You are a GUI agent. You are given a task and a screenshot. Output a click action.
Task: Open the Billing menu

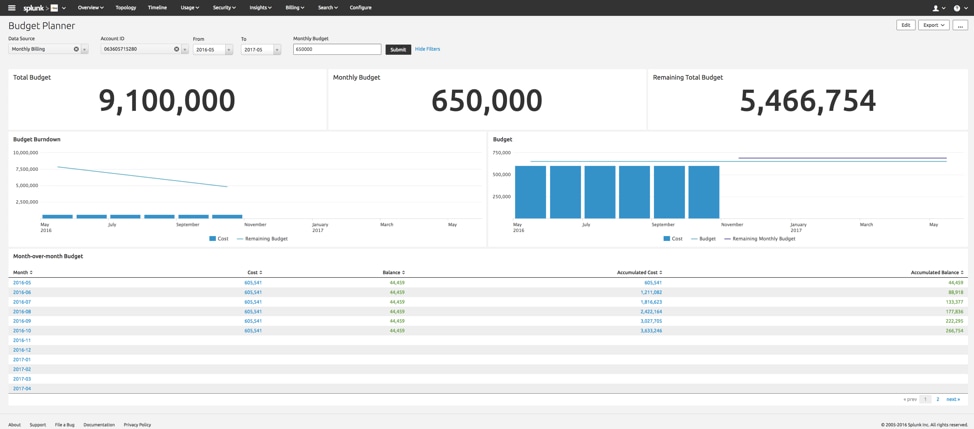(294, 7)
